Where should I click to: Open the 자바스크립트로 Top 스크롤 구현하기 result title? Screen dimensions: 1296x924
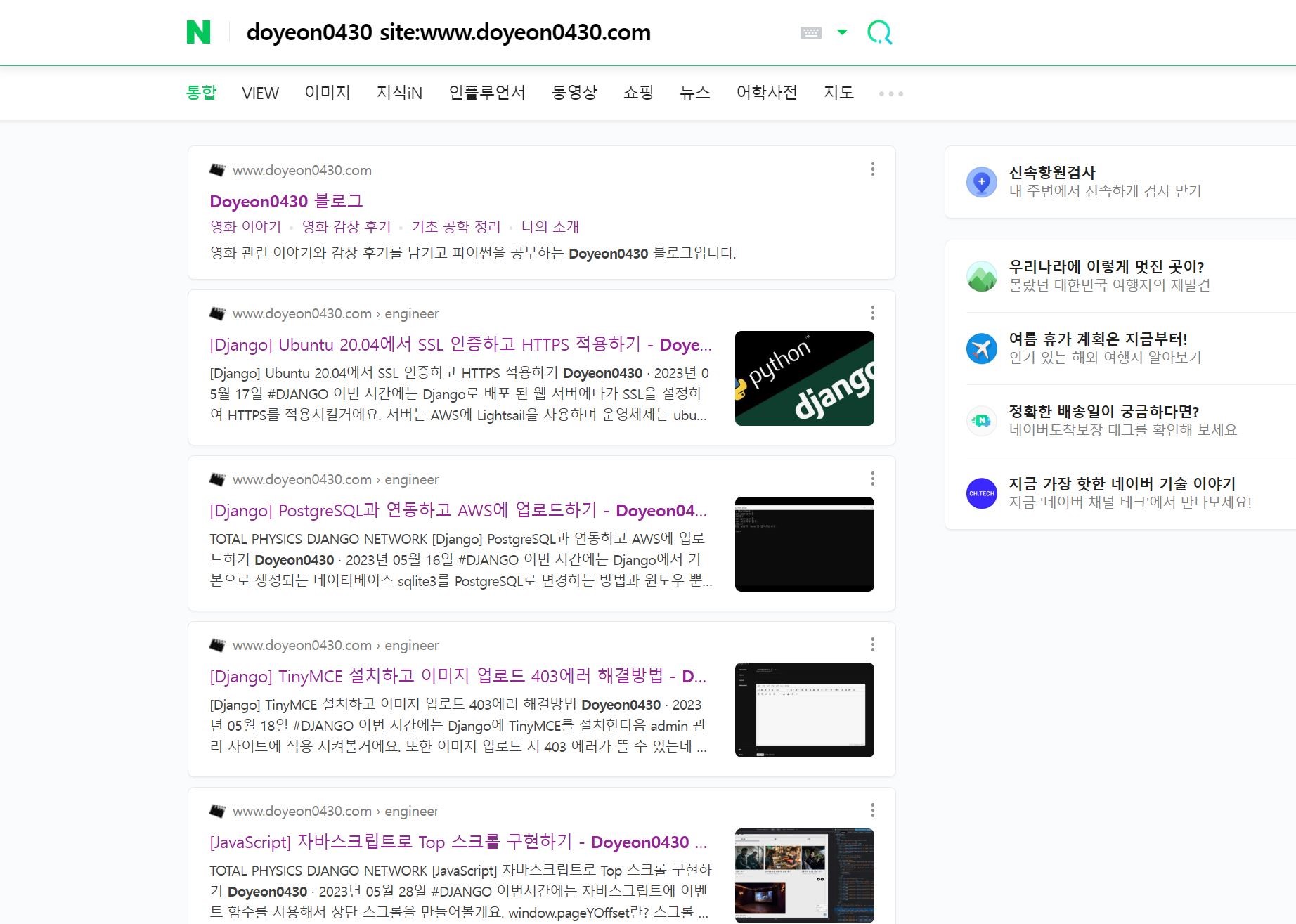click(x=458, y=842)
